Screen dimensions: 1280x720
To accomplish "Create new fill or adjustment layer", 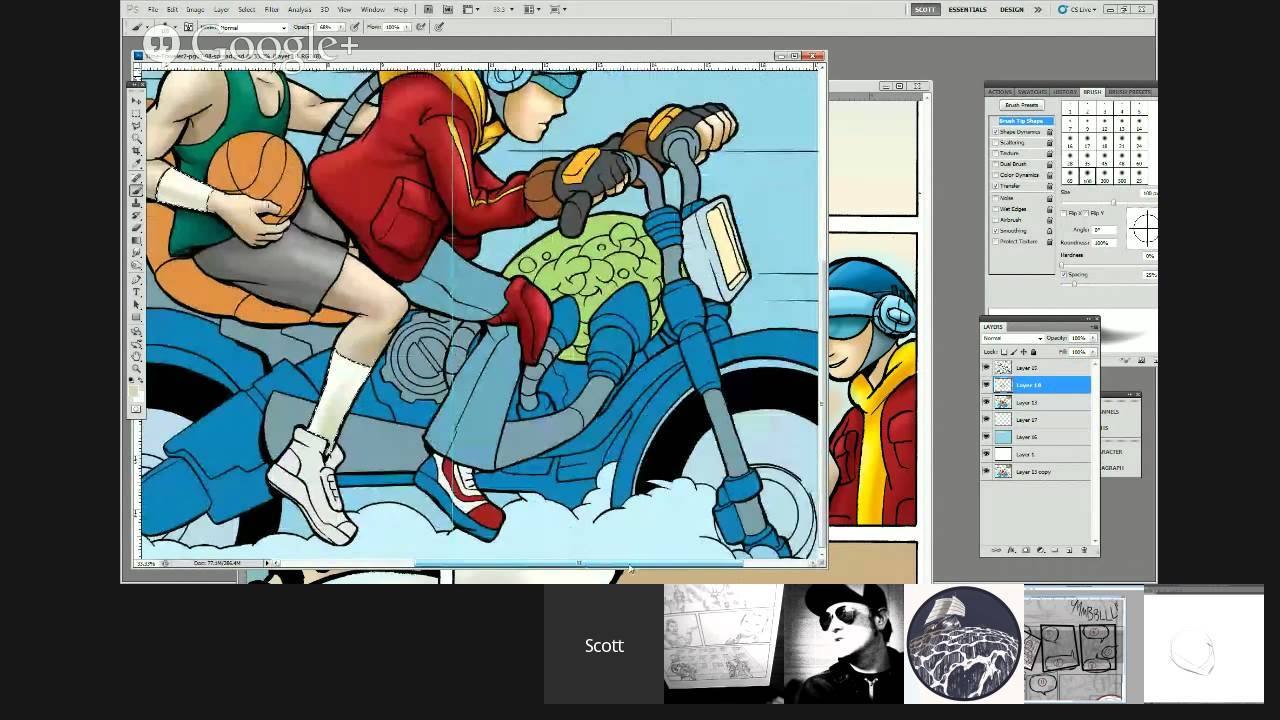I will [x=1040, y=550].
